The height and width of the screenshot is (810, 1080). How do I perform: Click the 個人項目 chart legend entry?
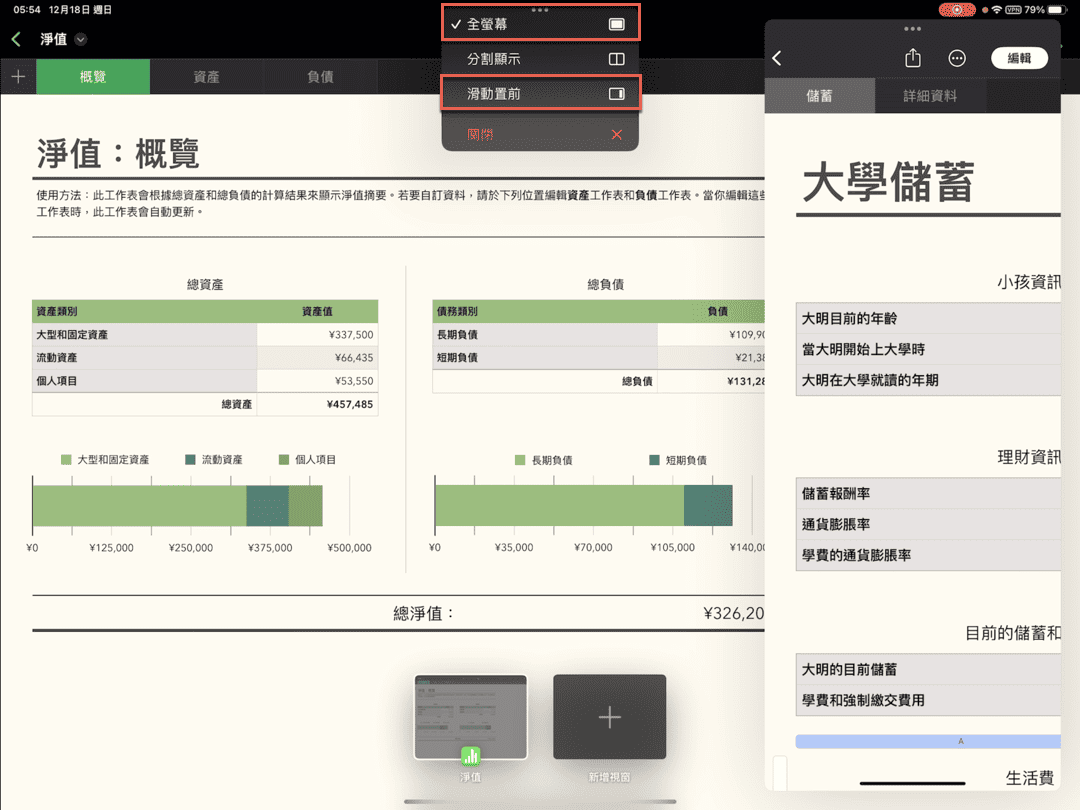click(x=307, y=459)
